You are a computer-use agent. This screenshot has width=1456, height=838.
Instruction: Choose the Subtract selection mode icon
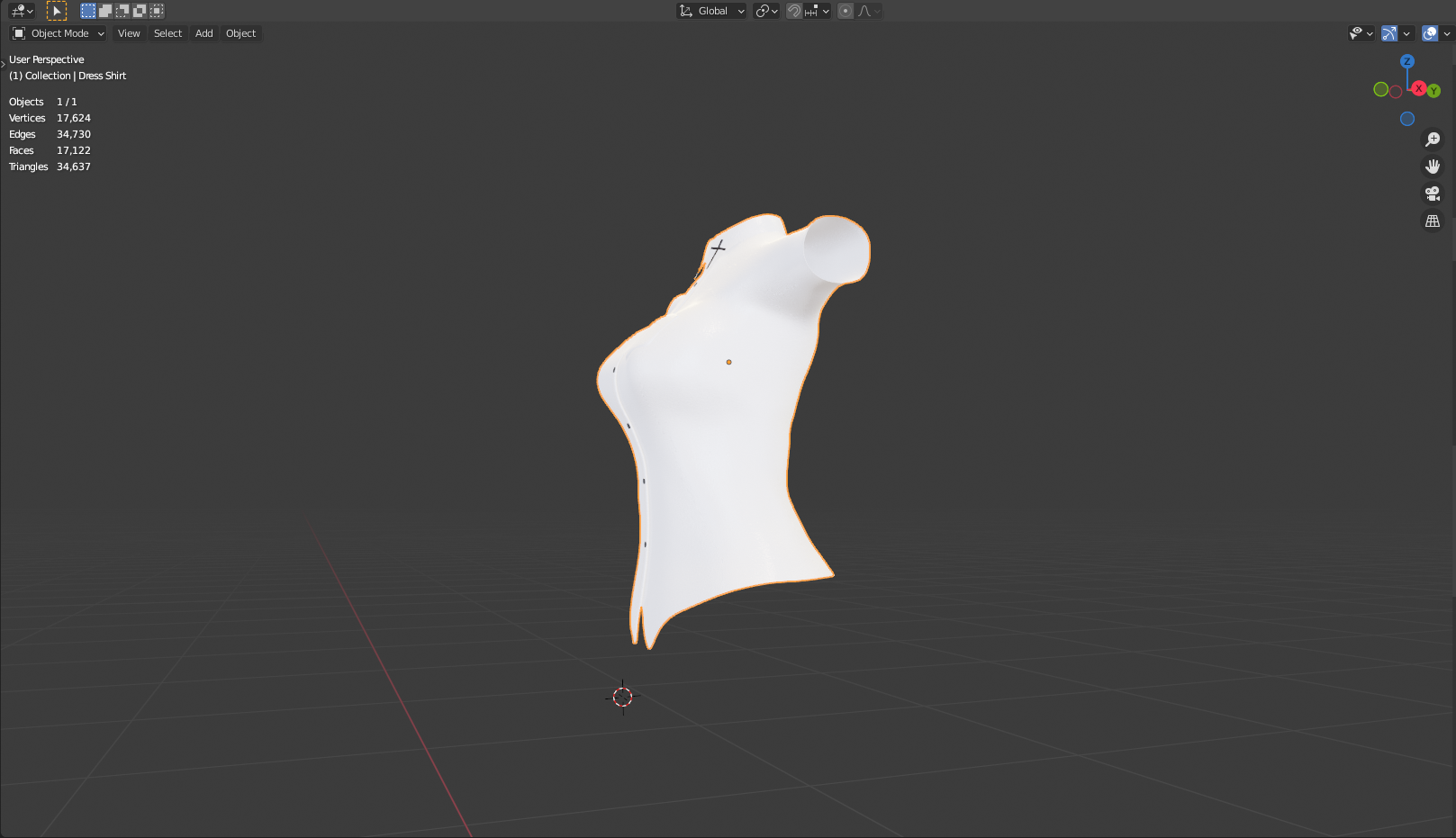point(122,11)
